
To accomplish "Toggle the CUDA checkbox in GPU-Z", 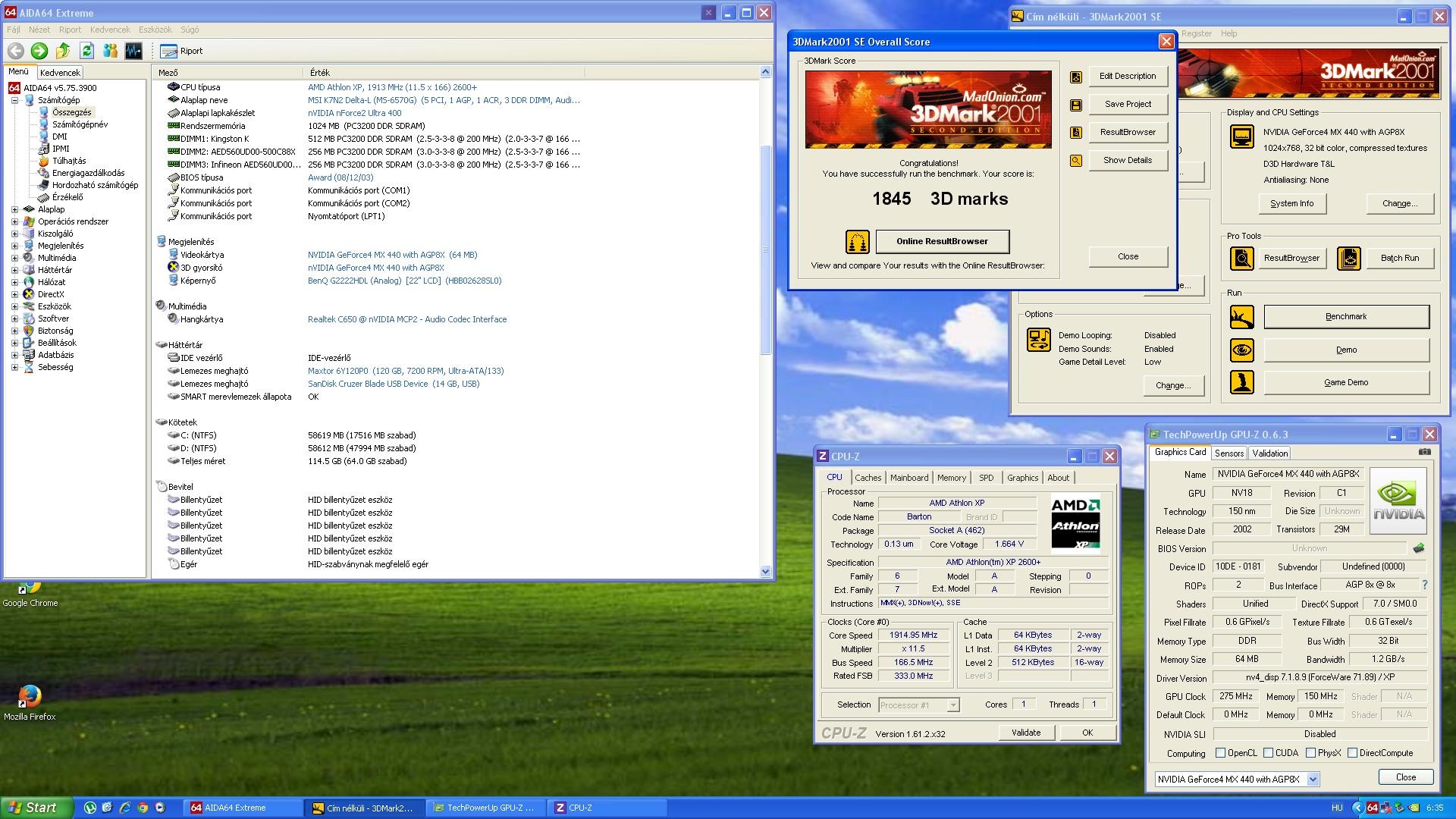I will pyautogui.click(x=1268, y=753).
